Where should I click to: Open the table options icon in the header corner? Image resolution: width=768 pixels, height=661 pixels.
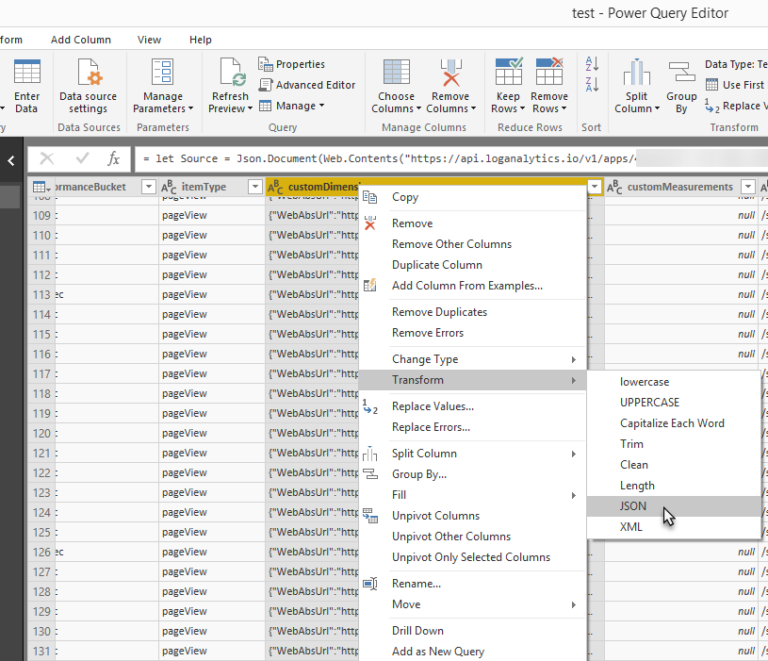41,187
